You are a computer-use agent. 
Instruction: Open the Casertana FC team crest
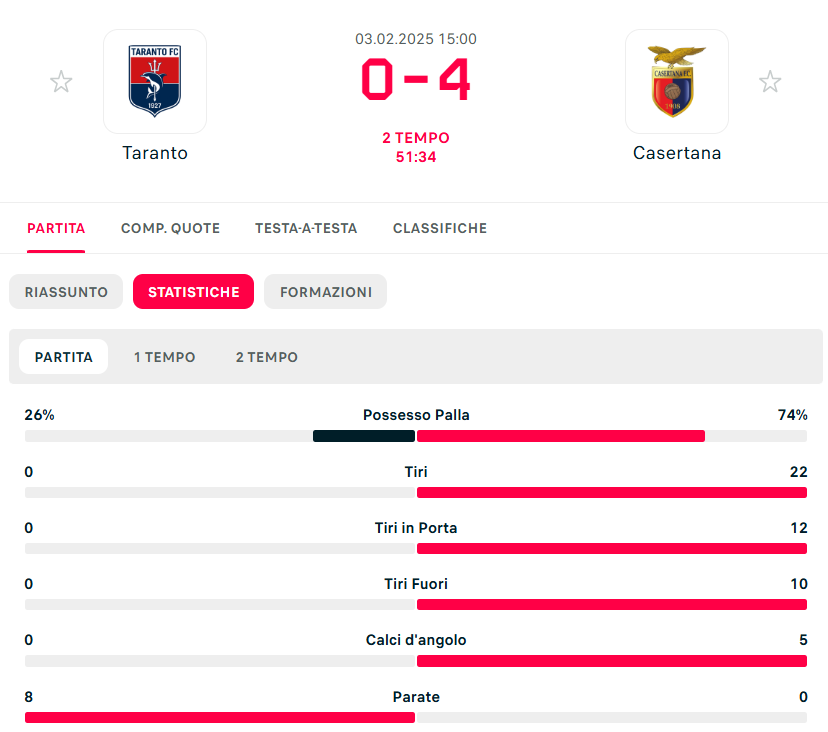[x=677, y=81]
